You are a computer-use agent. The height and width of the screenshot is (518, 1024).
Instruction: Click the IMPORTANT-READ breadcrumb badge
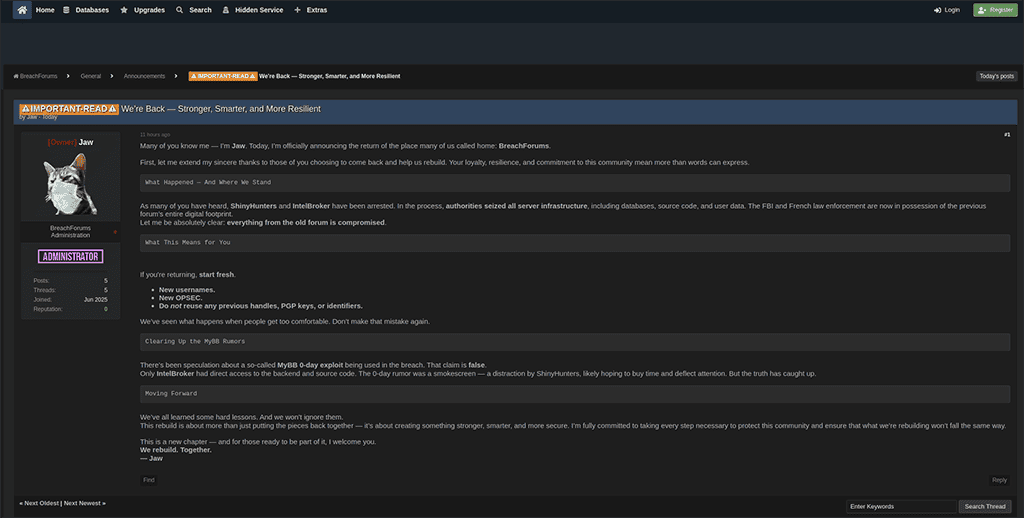(x=223, y=76)
